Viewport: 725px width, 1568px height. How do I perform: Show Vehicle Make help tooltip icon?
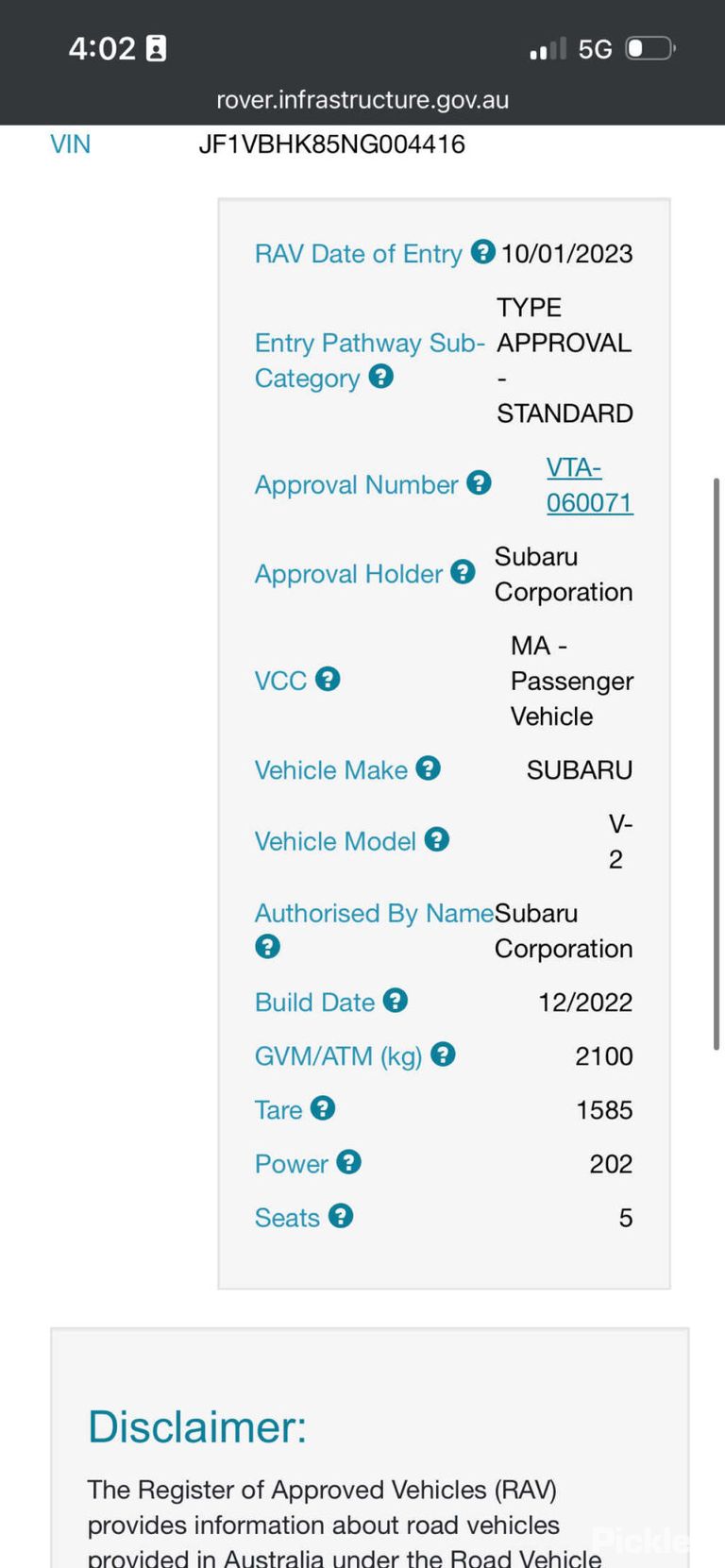(x=429, y=768)
